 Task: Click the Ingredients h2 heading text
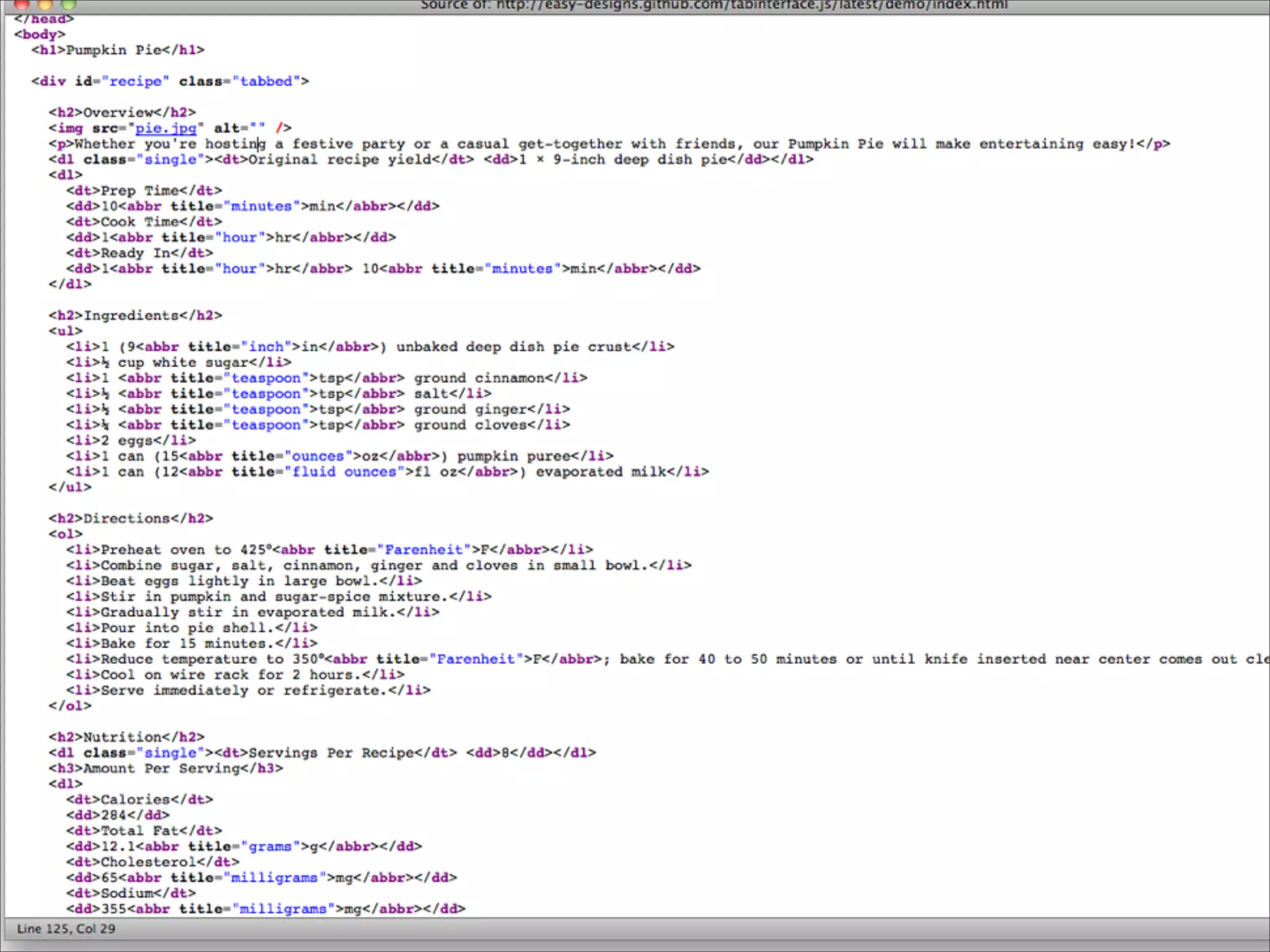131,315
